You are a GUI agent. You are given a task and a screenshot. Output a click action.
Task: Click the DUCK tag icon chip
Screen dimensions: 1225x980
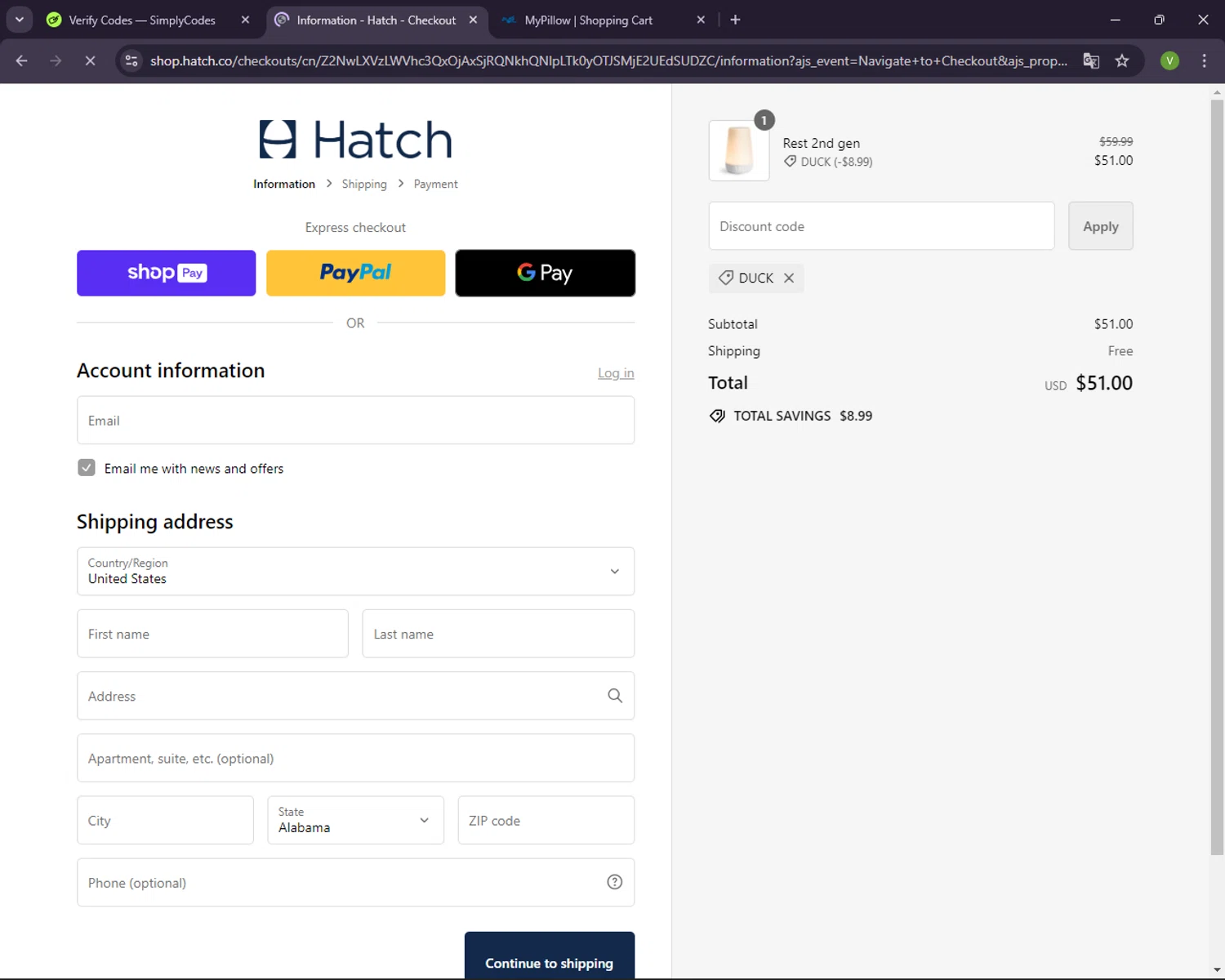726,278
